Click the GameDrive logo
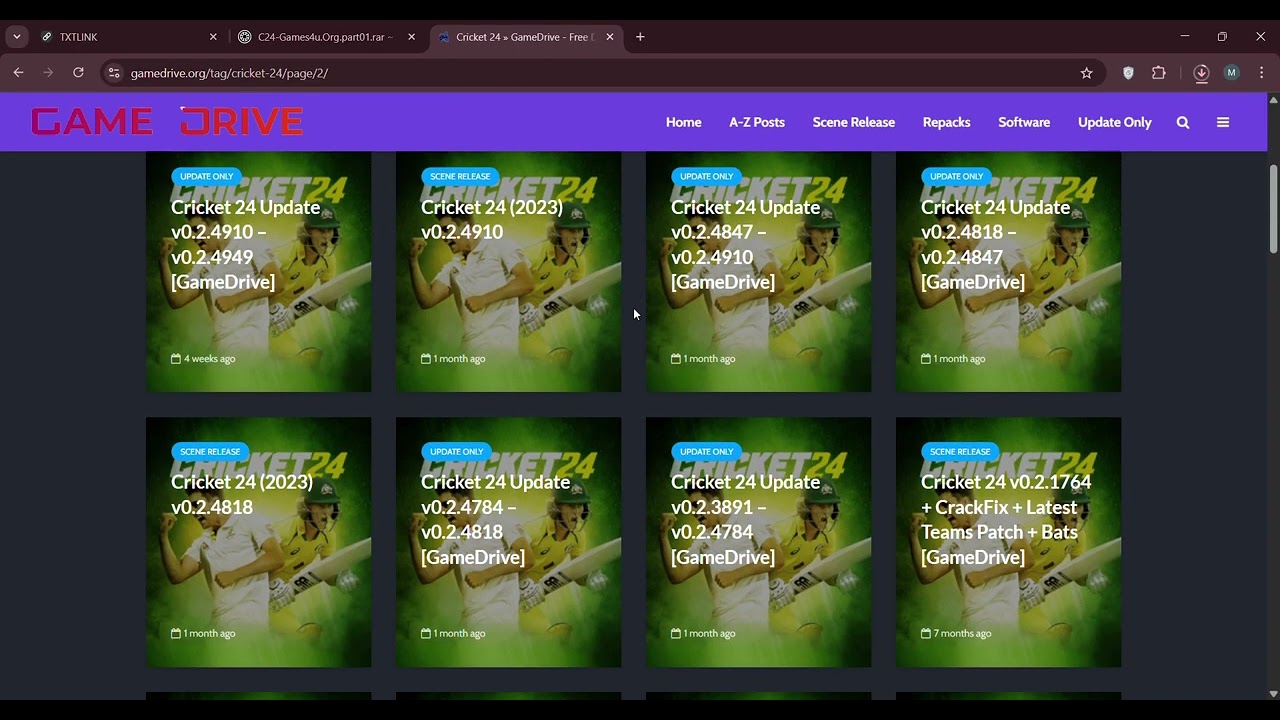The width and height of the screenshot is (1280, 720). (x=167, y=122)
